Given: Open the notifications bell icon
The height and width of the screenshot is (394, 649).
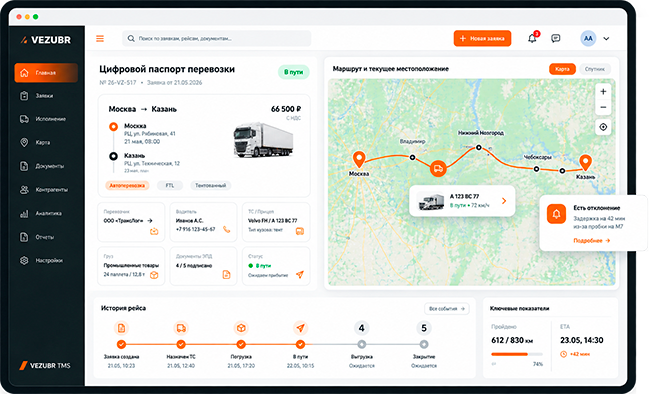Looking at the screenshot, I should (532, 38).
